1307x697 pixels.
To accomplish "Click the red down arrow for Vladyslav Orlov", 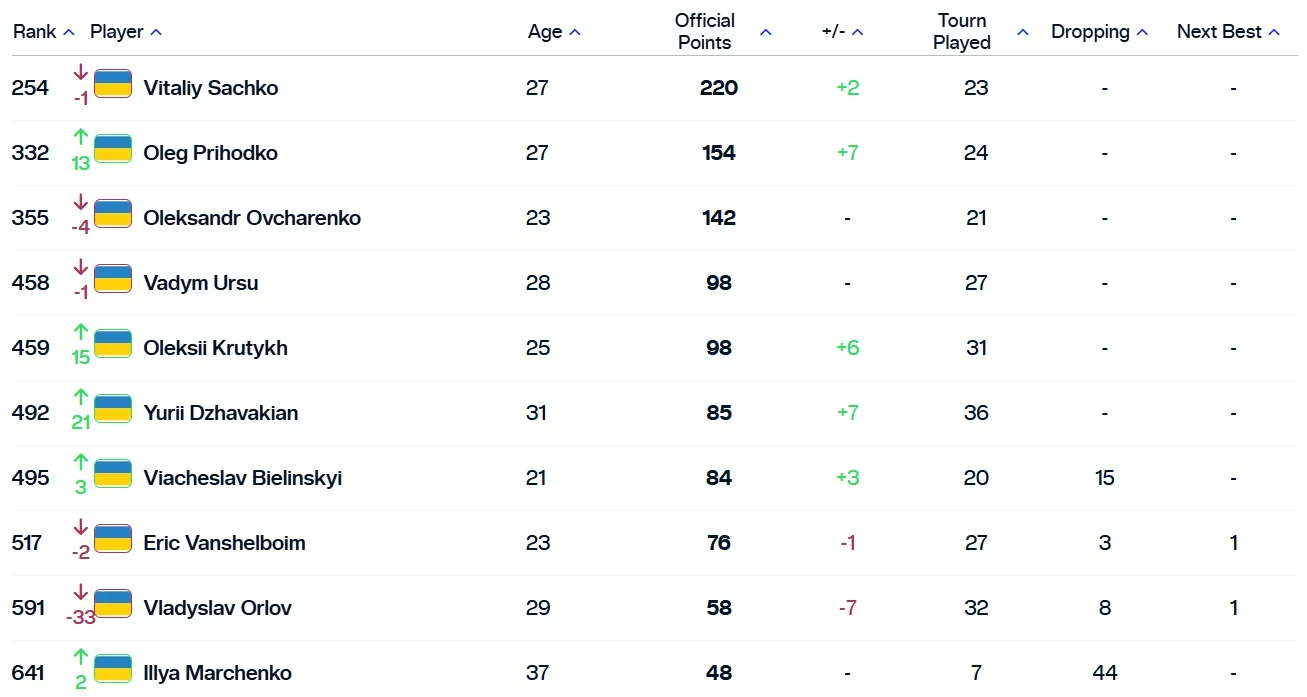I will pos(81,592).
